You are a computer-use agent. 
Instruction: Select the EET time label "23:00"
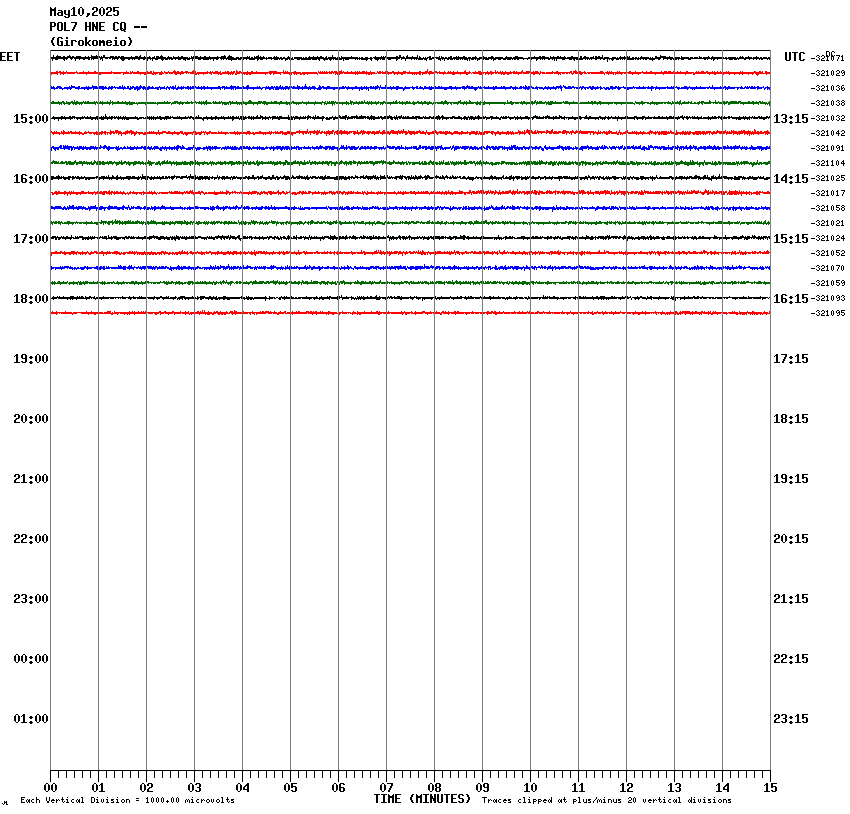(x=31, y=599)
